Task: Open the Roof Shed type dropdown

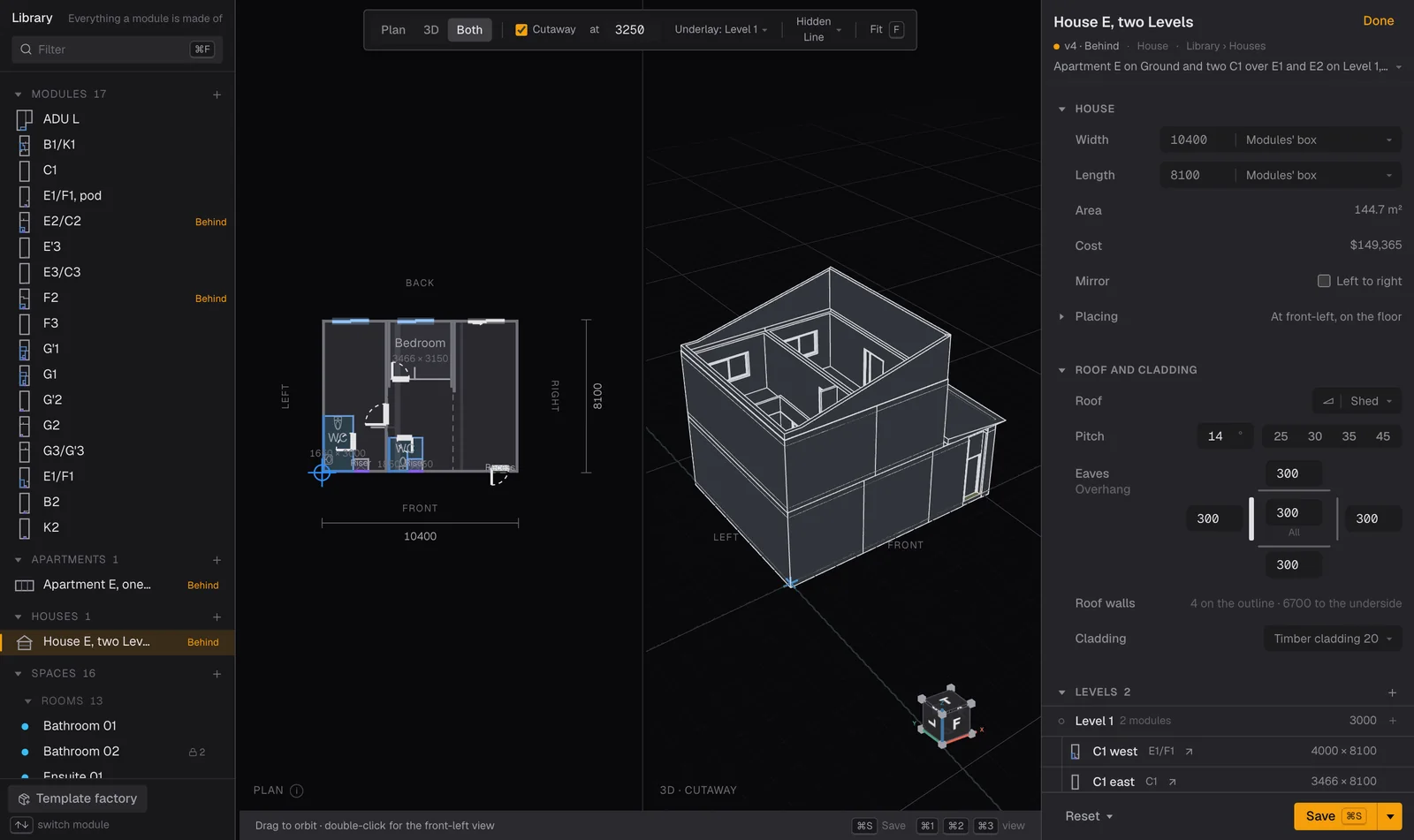Action: tap(1357, 401)
